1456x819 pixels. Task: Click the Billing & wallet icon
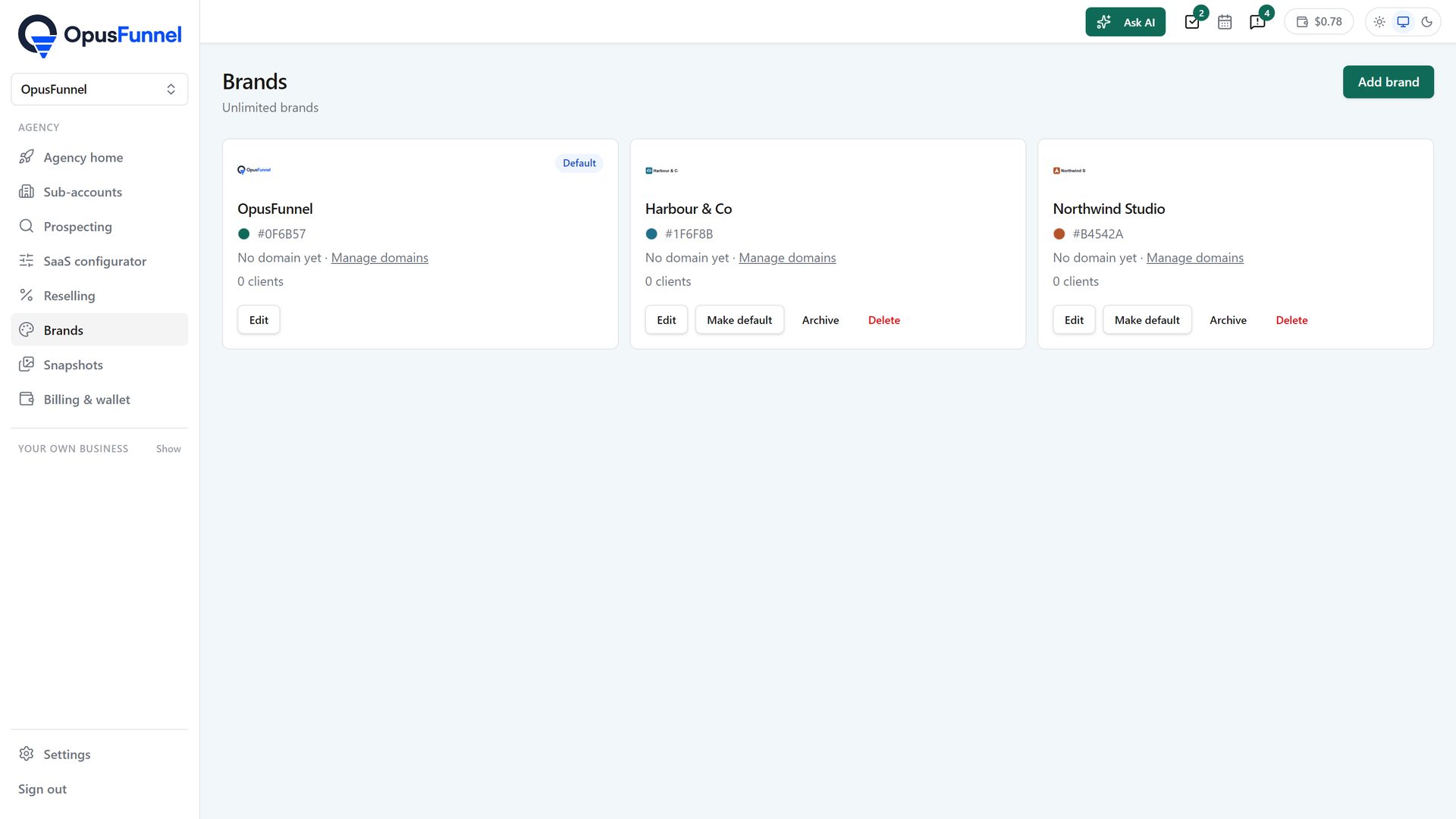27,399
